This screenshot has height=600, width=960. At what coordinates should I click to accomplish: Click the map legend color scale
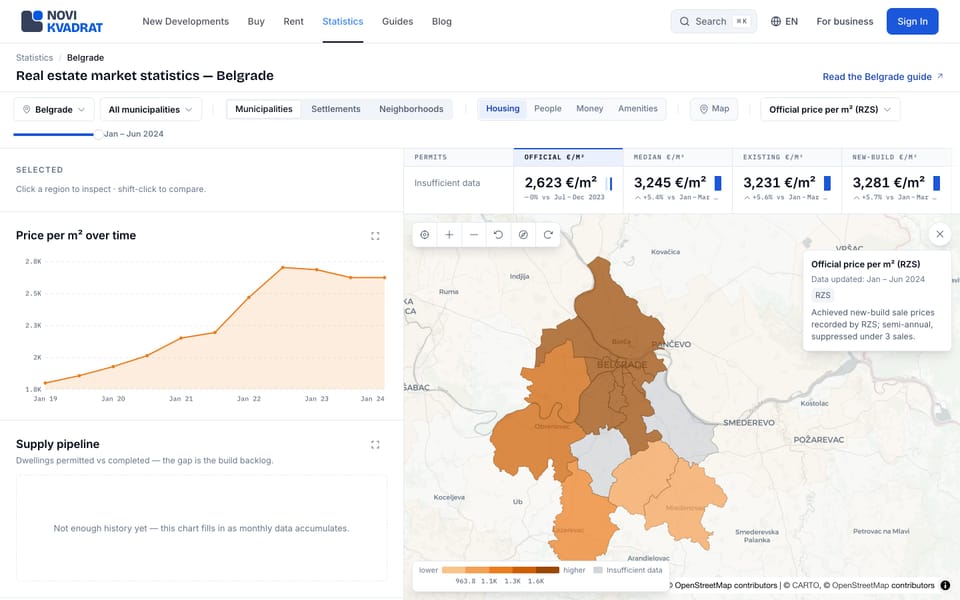tap(500, 570)
